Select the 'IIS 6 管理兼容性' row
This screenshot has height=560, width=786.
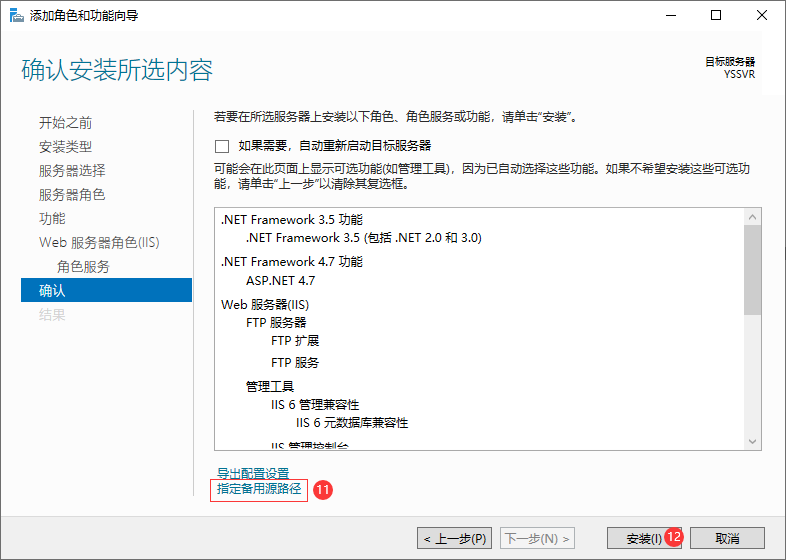coord(315,405)
